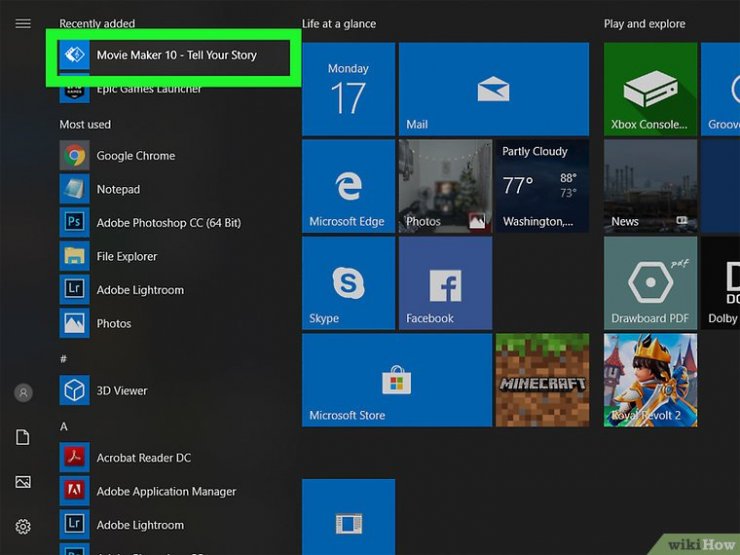Open the hamburger menu at the top of Start
The image size is (740, 555).
coord(23,23)
